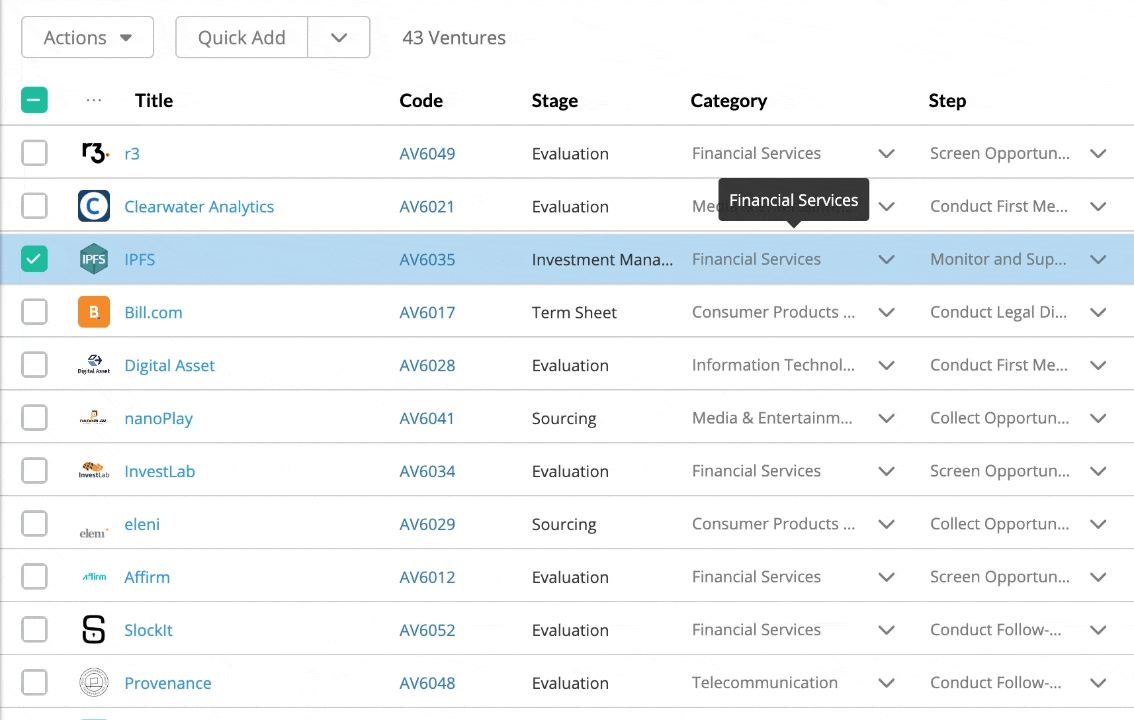The height and width of the screenshot is (720, 1134).
Task: Open Step dropdown for SlockIt
Action: coord(1098,630)
